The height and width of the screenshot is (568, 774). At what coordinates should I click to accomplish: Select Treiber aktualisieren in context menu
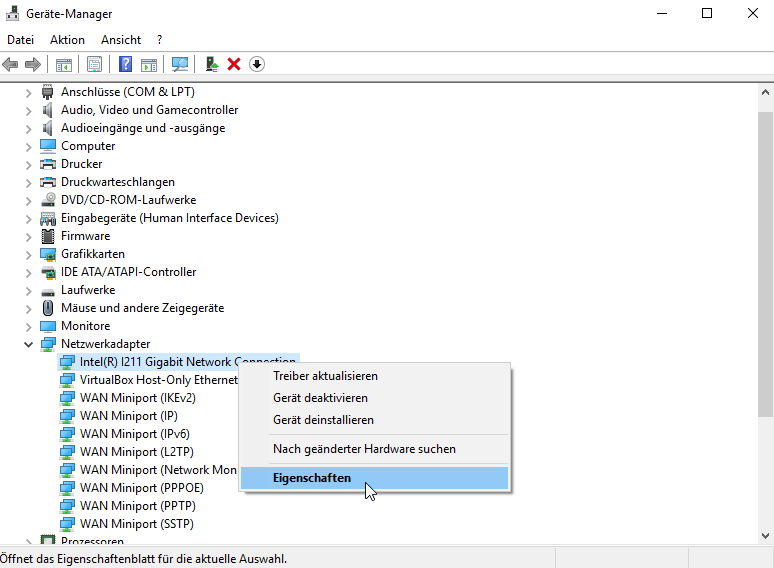click(325, 376)
